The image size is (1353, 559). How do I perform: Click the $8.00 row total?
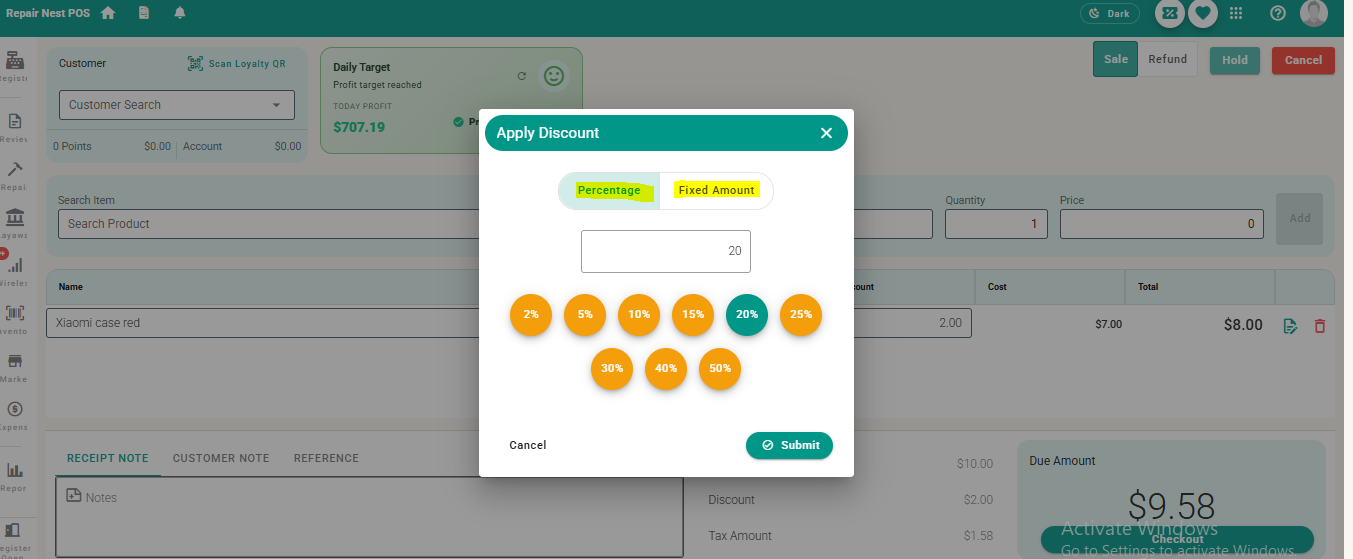pyautogui.click(x=1243, y=325)
